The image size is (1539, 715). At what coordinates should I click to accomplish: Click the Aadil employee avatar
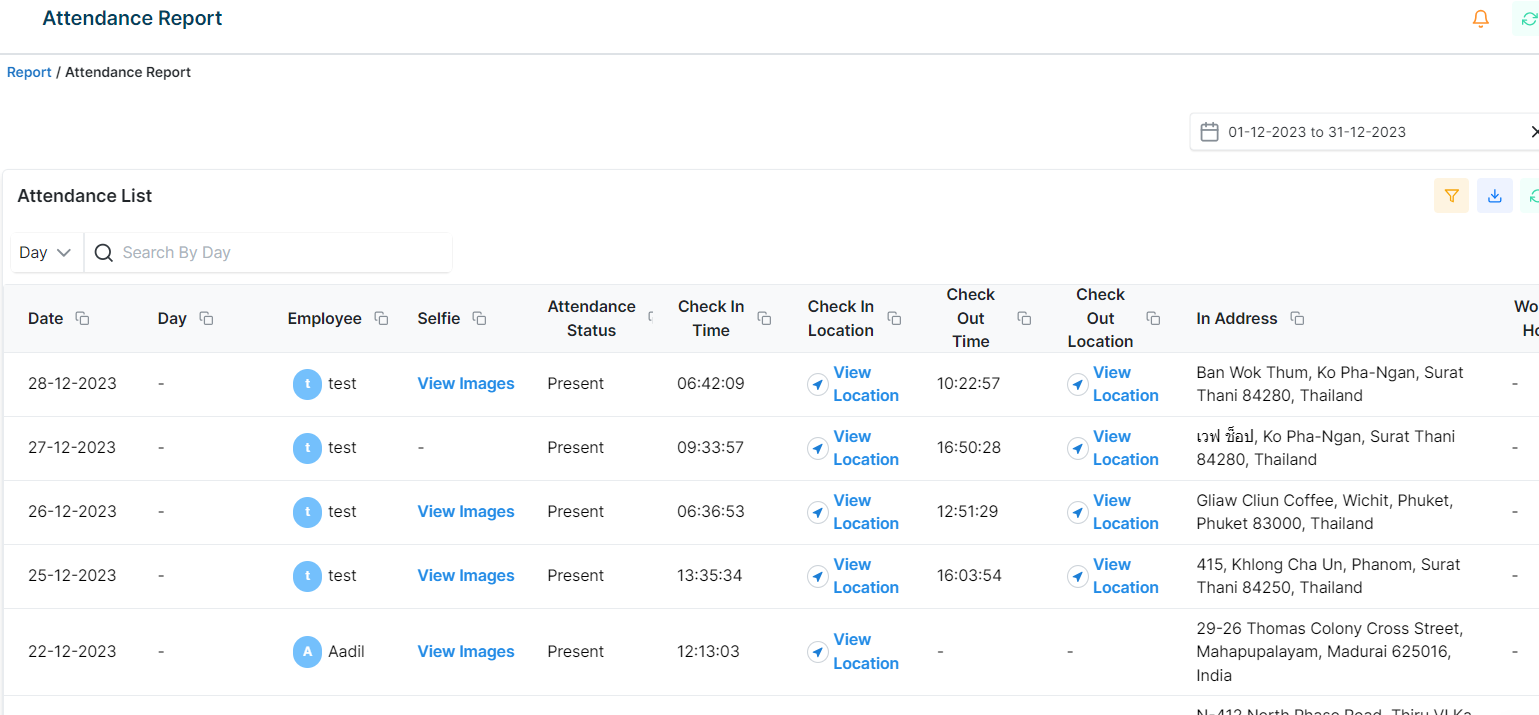coord(307,652)
